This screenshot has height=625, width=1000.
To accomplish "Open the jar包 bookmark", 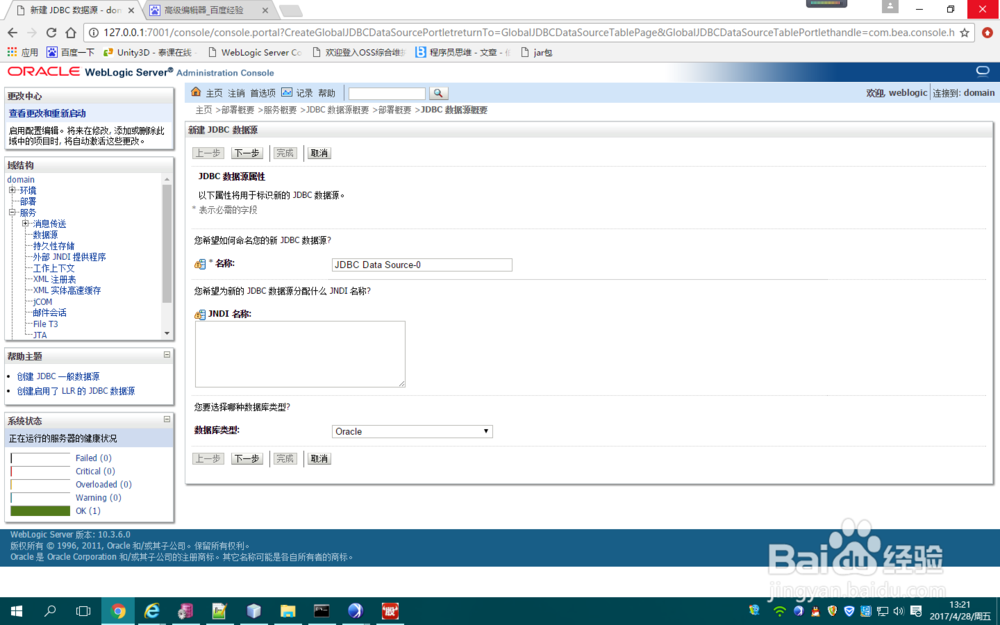I will coord(536,52).
